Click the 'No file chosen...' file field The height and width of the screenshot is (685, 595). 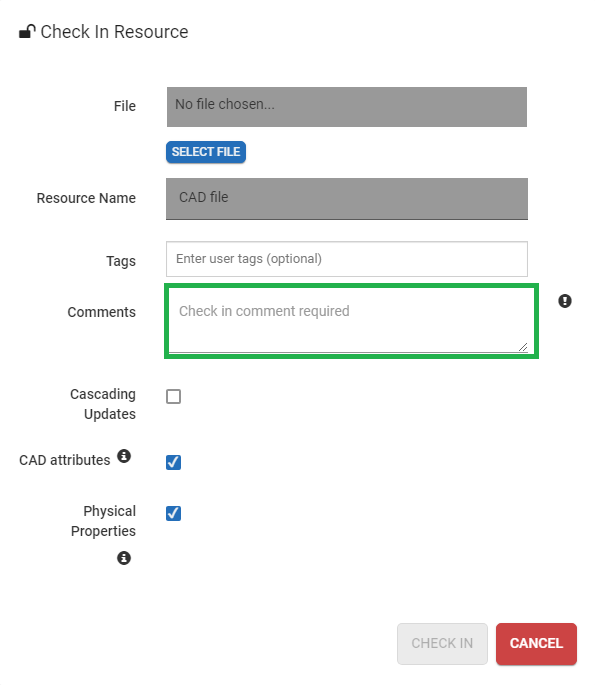pyautogui.click(x=347, y=107)
